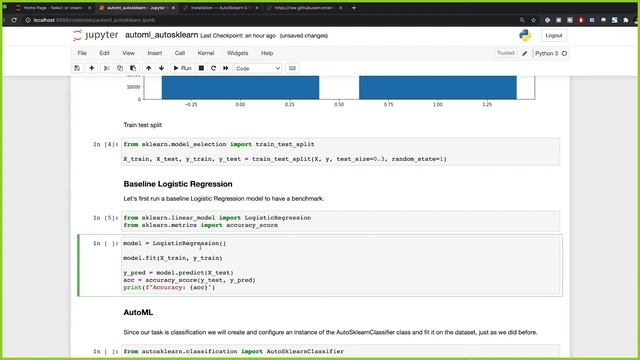Cut selected cells with the scissors icon

(107, 68)
